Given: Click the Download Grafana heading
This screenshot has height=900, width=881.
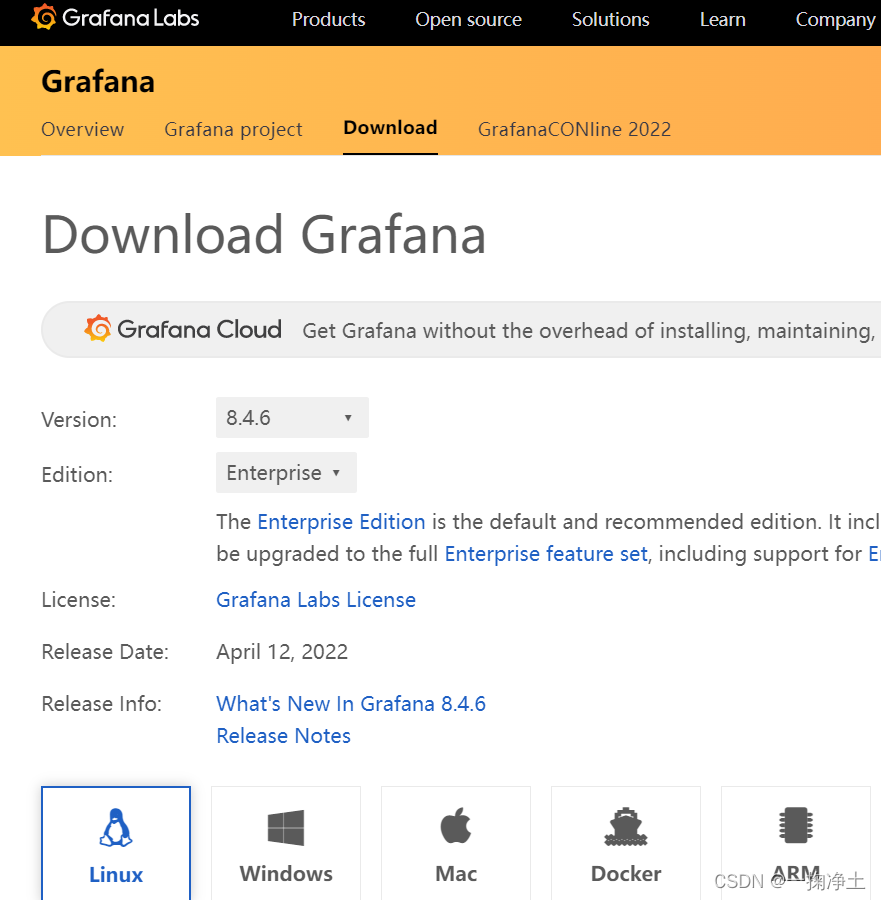Looking at the screenshot, I should (x=264, y=235).
